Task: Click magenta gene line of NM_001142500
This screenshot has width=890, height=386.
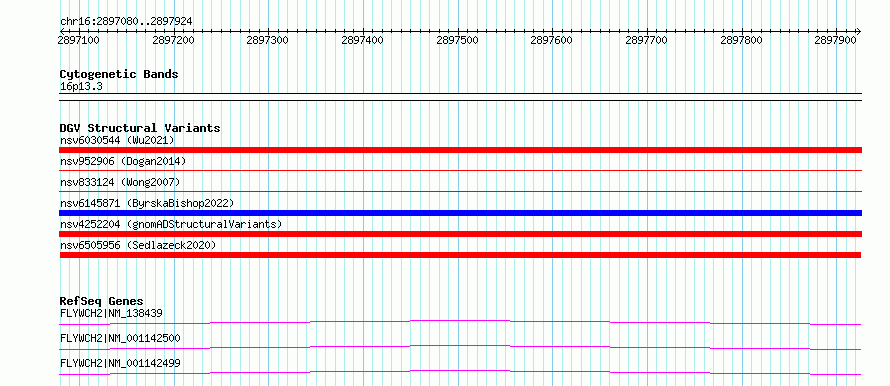Action: coord(460,347)
